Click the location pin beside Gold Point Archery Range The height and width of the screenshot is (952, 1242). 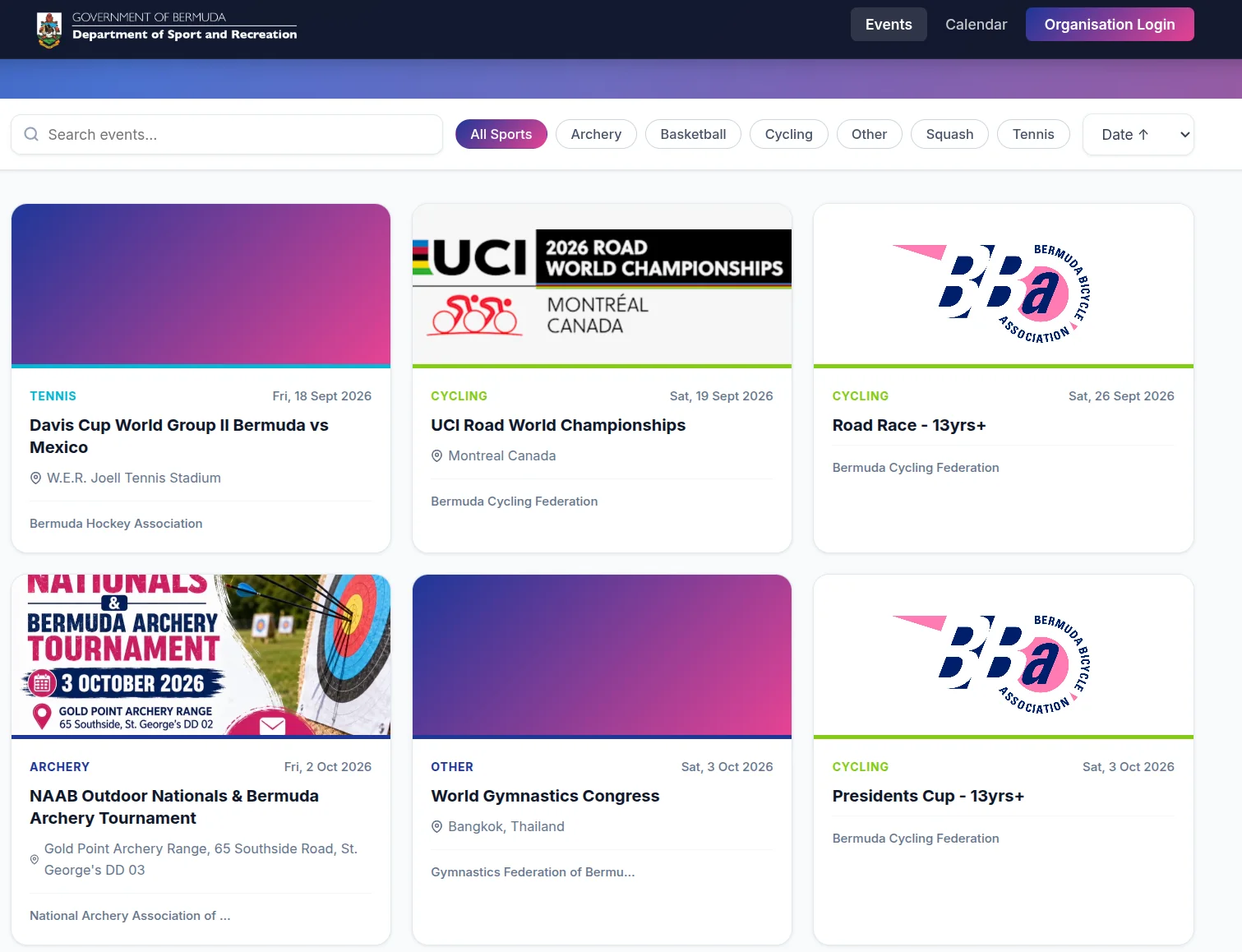(x=35, y=859)
